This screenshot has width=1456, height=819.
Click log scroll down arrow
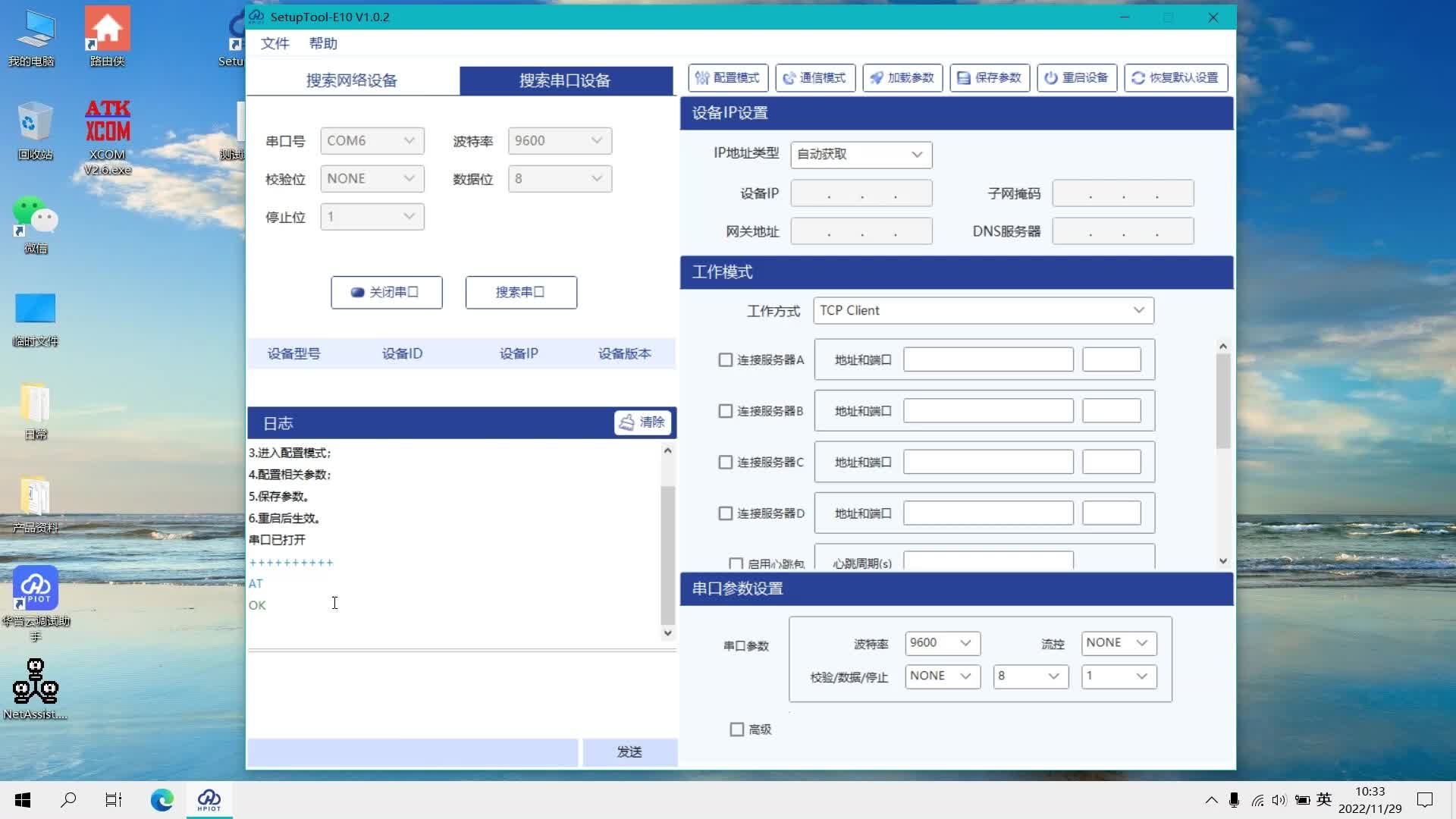[x=667, y=632]
